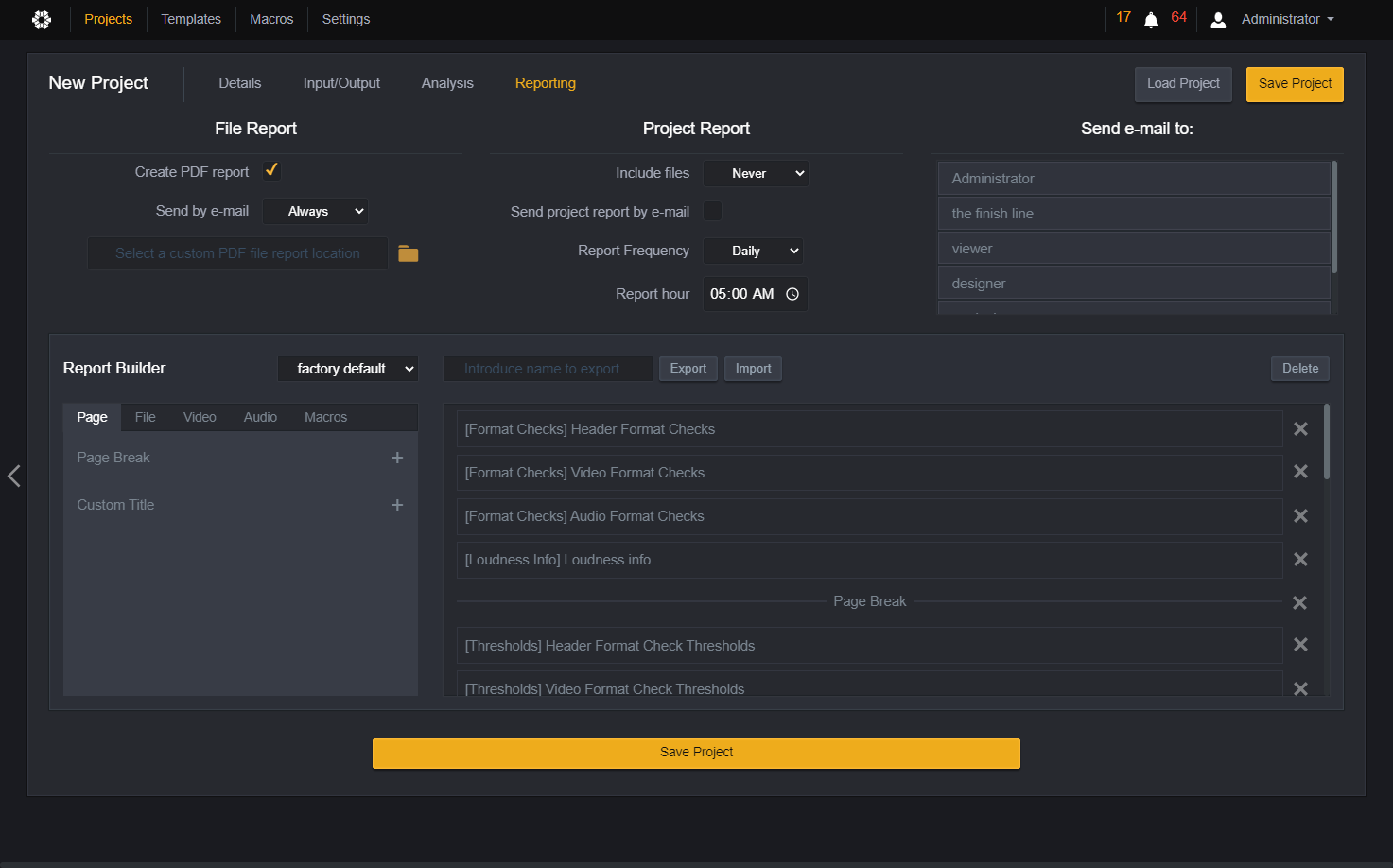Click the Delete template button
This screenshot has width=1393, height=868.
(1300, 369)
